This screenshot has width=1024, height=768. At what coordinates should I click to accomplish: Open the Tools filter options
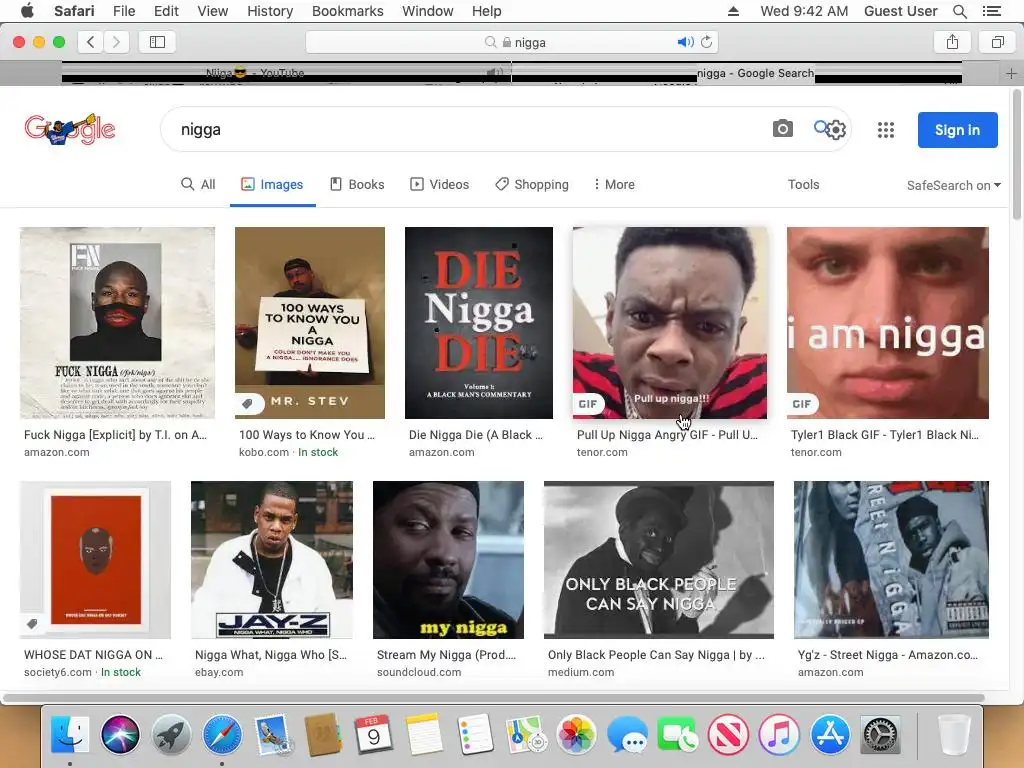pyautogui.click(x=803, y=185)
